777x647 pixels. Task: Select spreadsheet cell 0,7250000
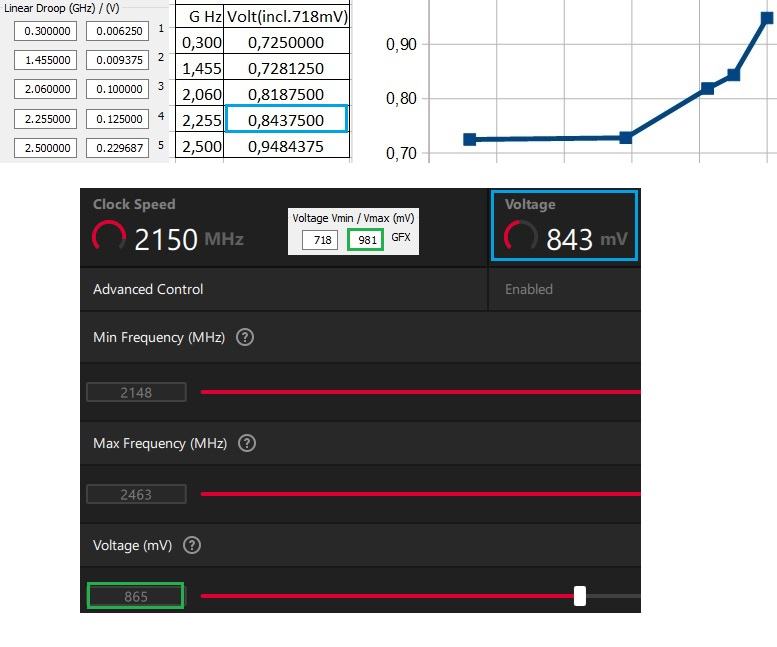286,41
